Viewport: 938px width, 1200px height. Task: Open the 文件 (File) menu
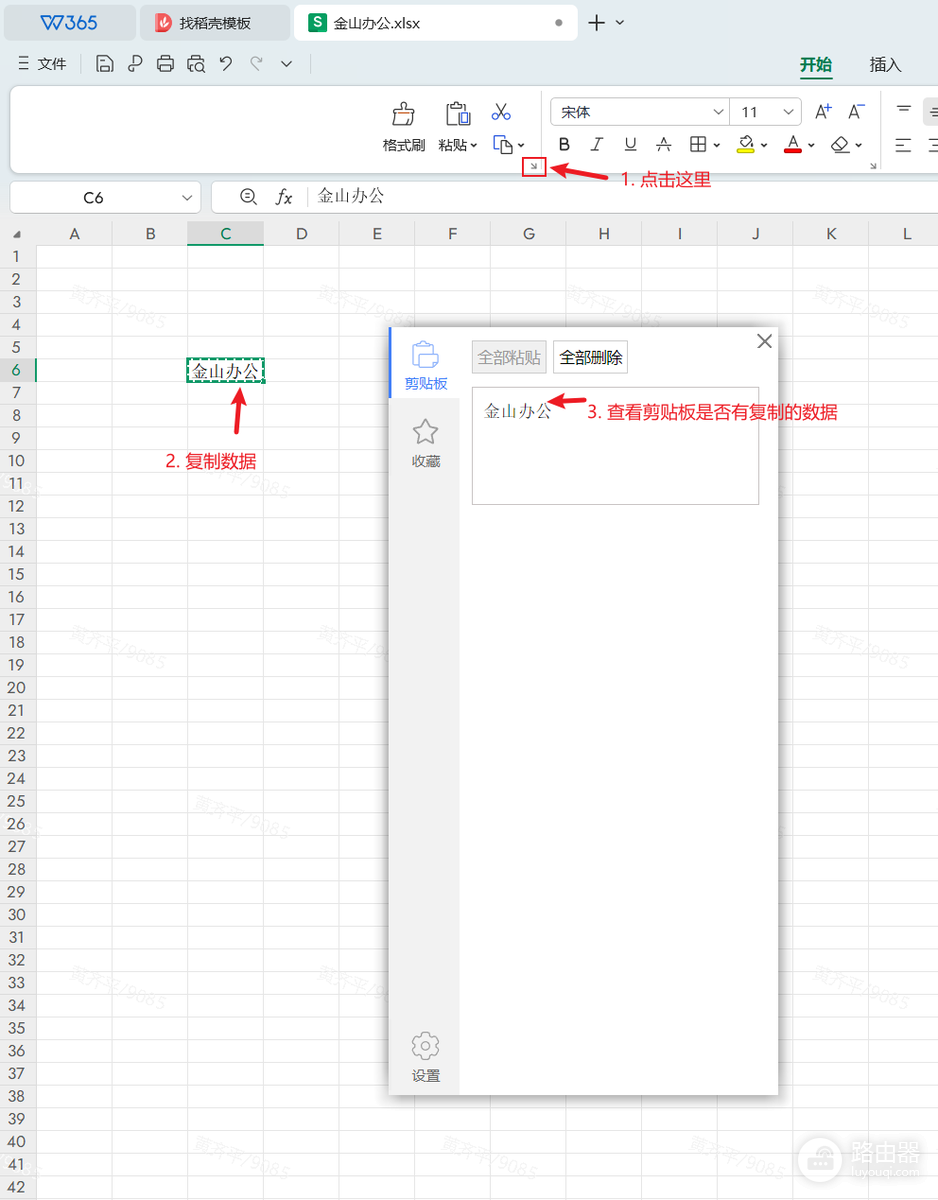43,64
